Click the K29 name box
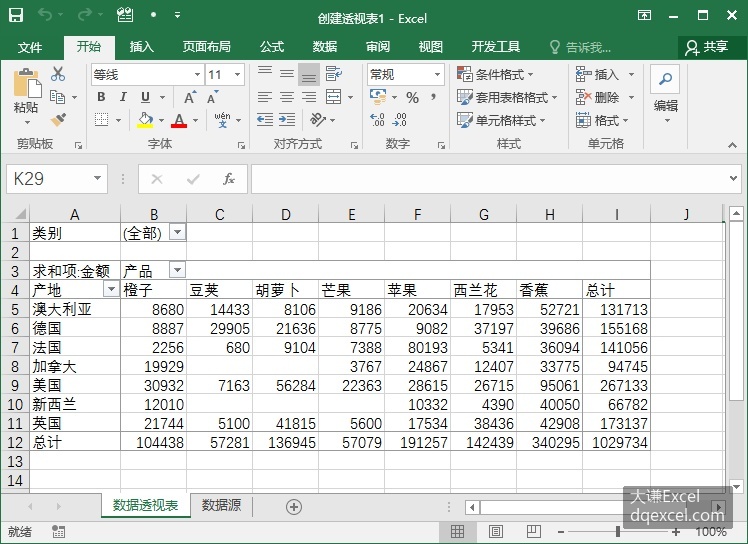This screenshot has width=748, height=544. coord(56,179)
